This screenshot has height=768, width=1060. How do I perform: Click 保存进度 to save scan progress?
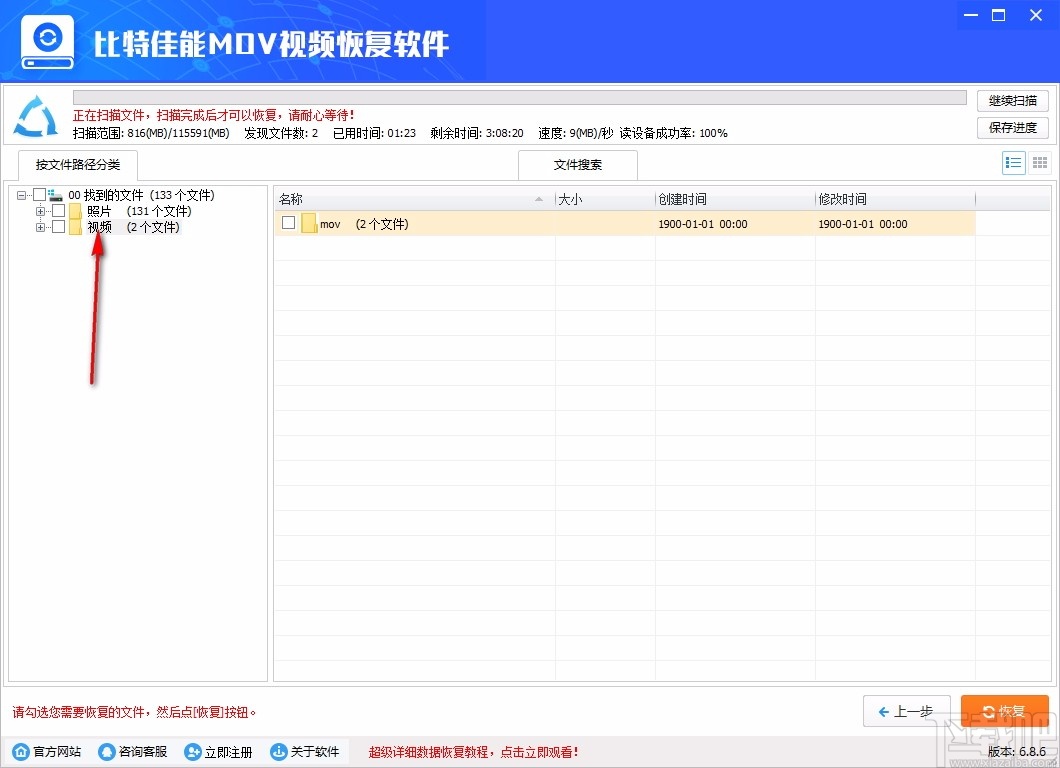click(1013, 128)
